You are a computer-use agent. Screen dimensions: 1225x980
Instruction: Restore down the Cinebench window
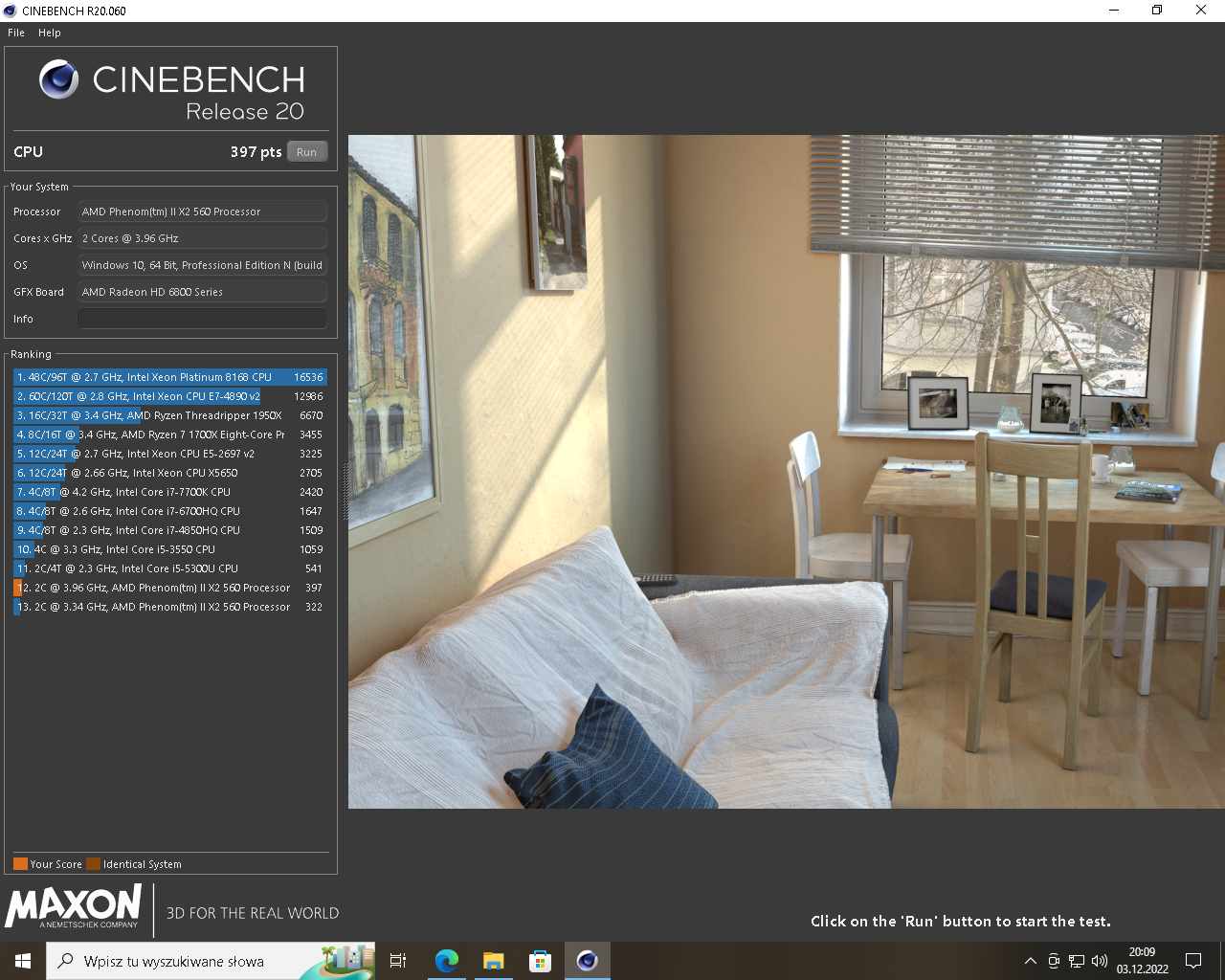tap(1157, 11)
